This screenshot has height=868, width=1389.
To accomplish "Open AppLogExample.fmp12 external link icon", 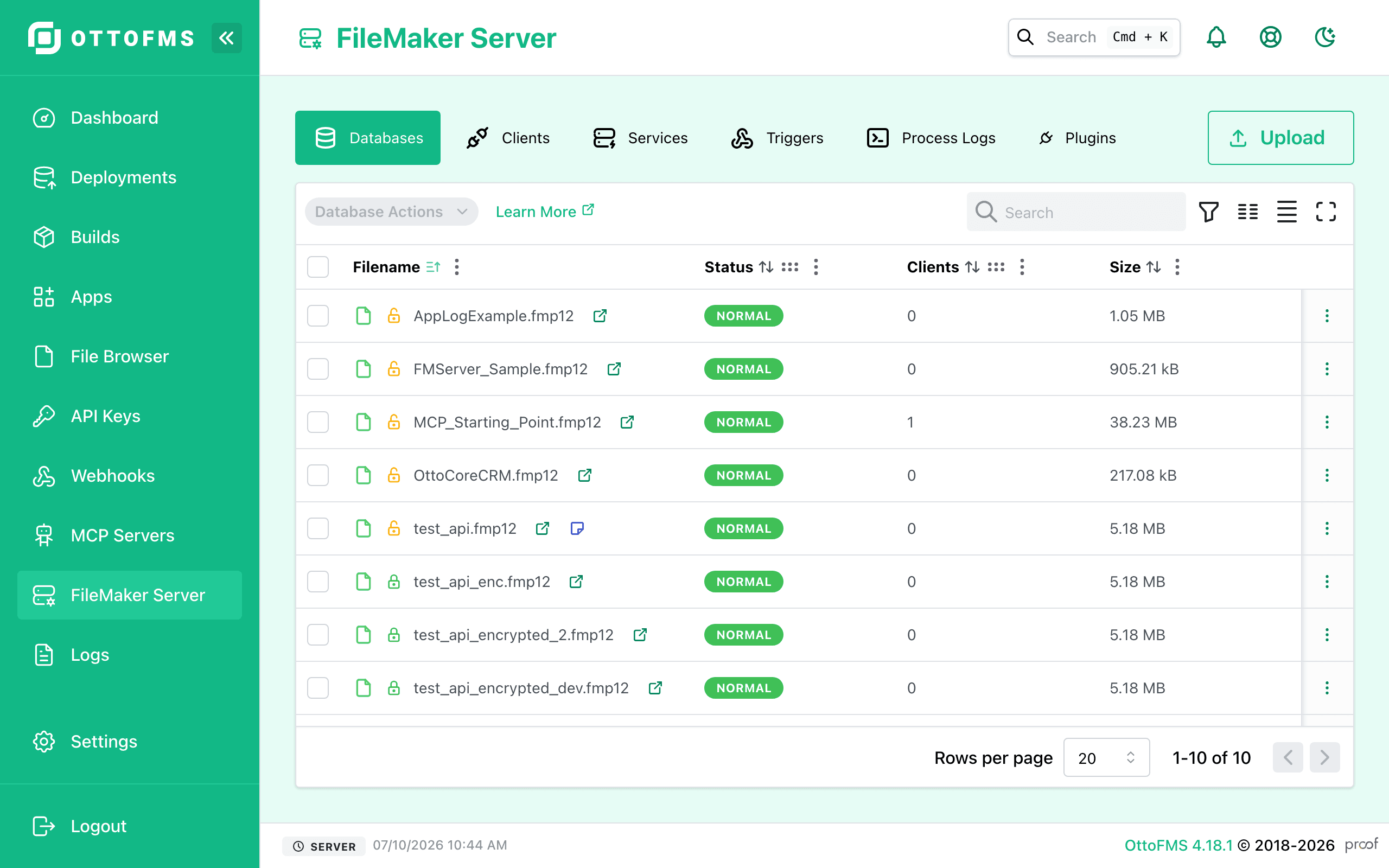I will point(600,316).
